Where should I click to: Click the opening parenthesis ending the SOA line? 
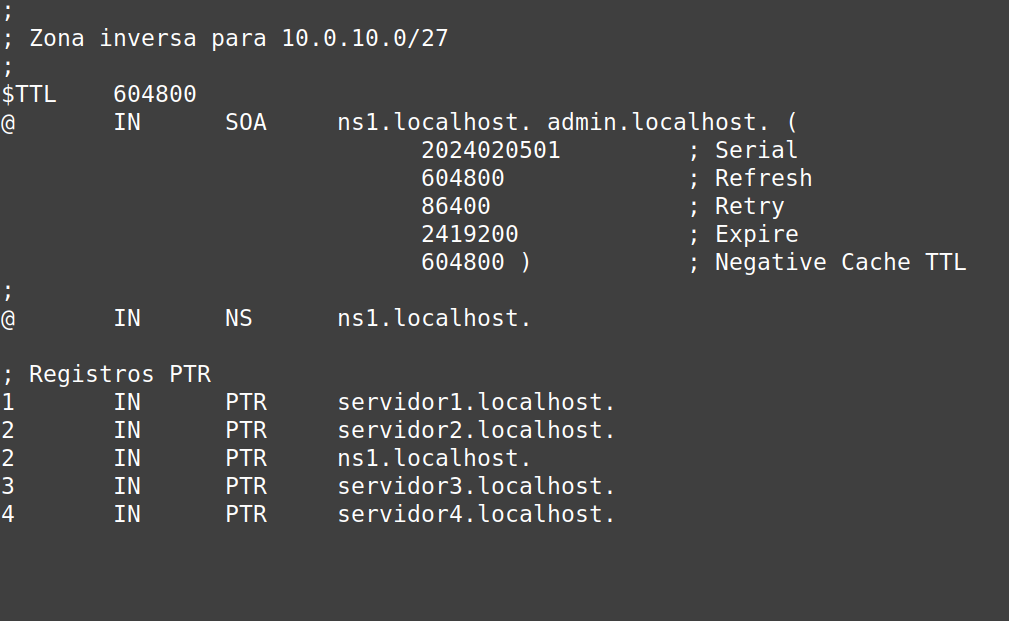point(791,123)
